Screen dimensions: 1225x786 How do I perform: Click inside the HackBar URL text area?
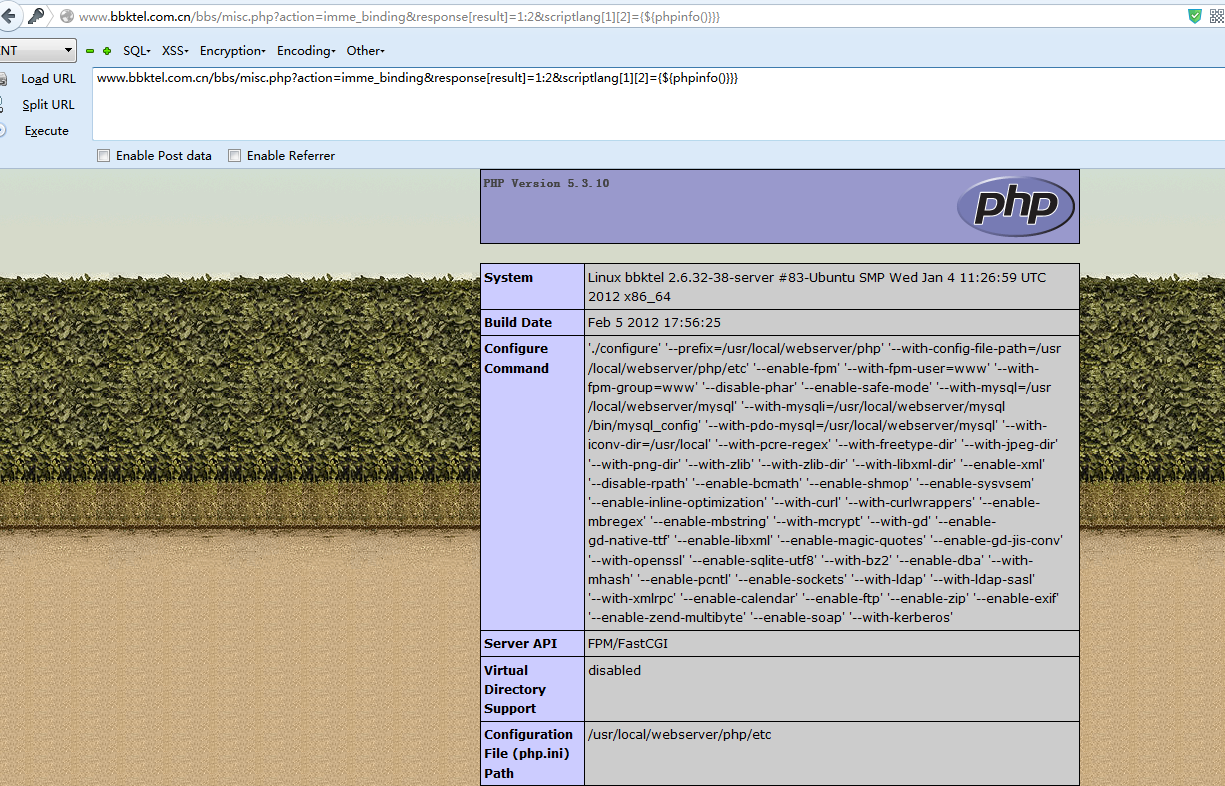pos(658,104)
